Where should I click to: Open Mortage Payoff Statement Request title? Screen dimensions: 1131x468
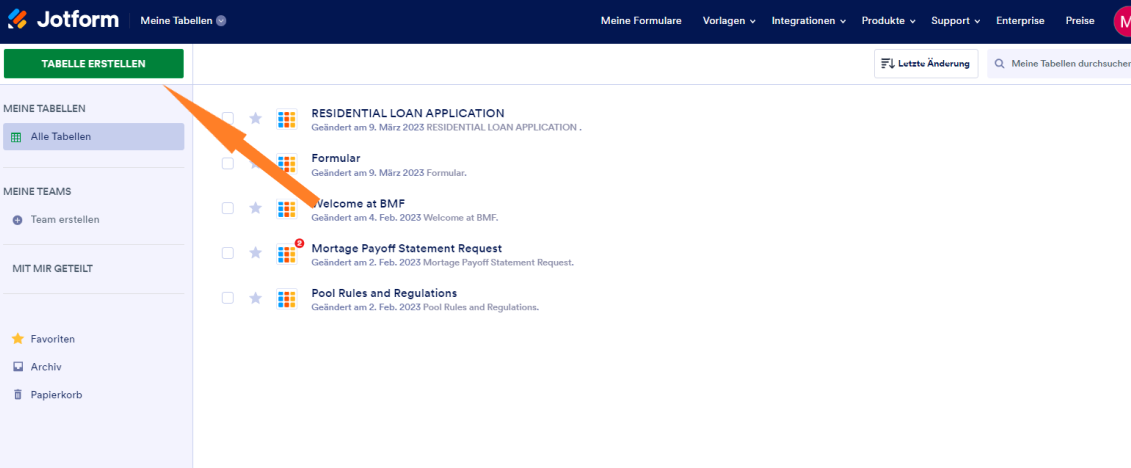(406, 248)
